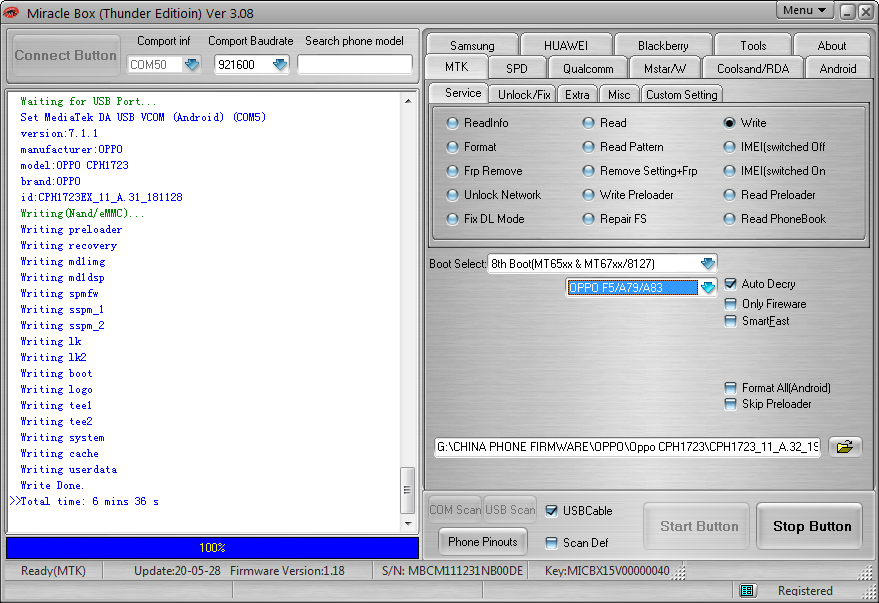Select the Read Preloader radio option

tap(729, 195)
